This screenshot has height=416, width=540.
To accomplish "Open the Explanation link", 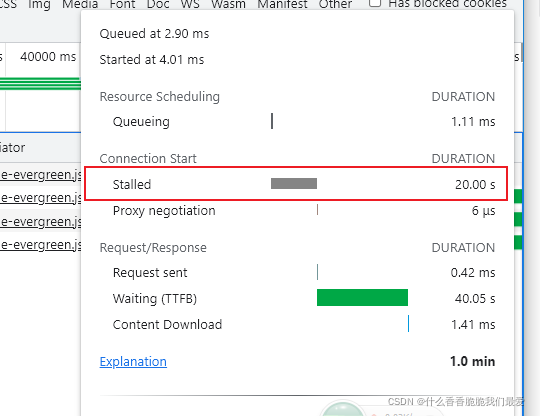I will click(x=133, y=362).
